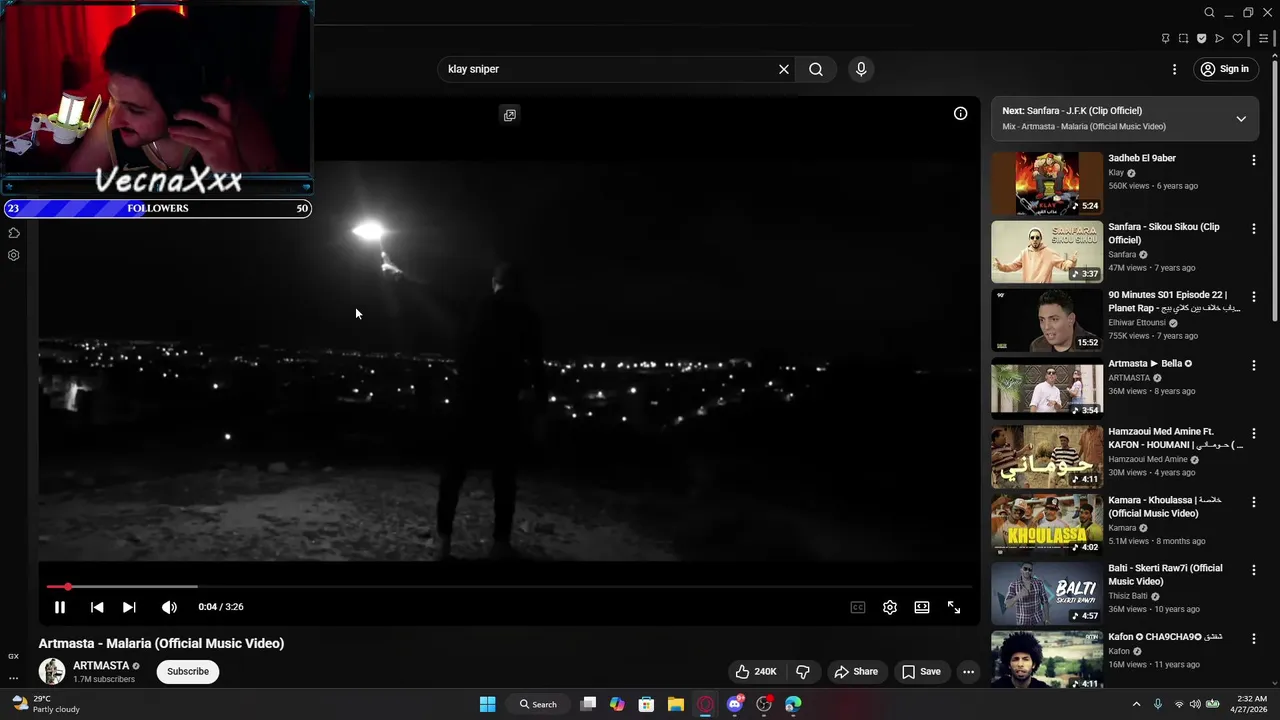The image size is (1280, 720).
Task: Expand the hidden system tray icons
Action: (x=1136, y=704)
